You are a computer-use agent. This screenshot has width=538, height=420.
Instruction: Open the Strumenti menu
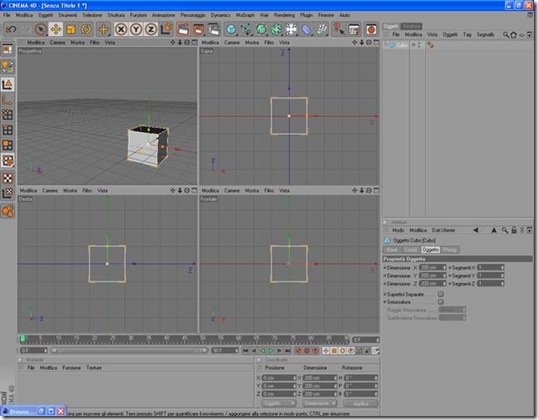(68, 15)
